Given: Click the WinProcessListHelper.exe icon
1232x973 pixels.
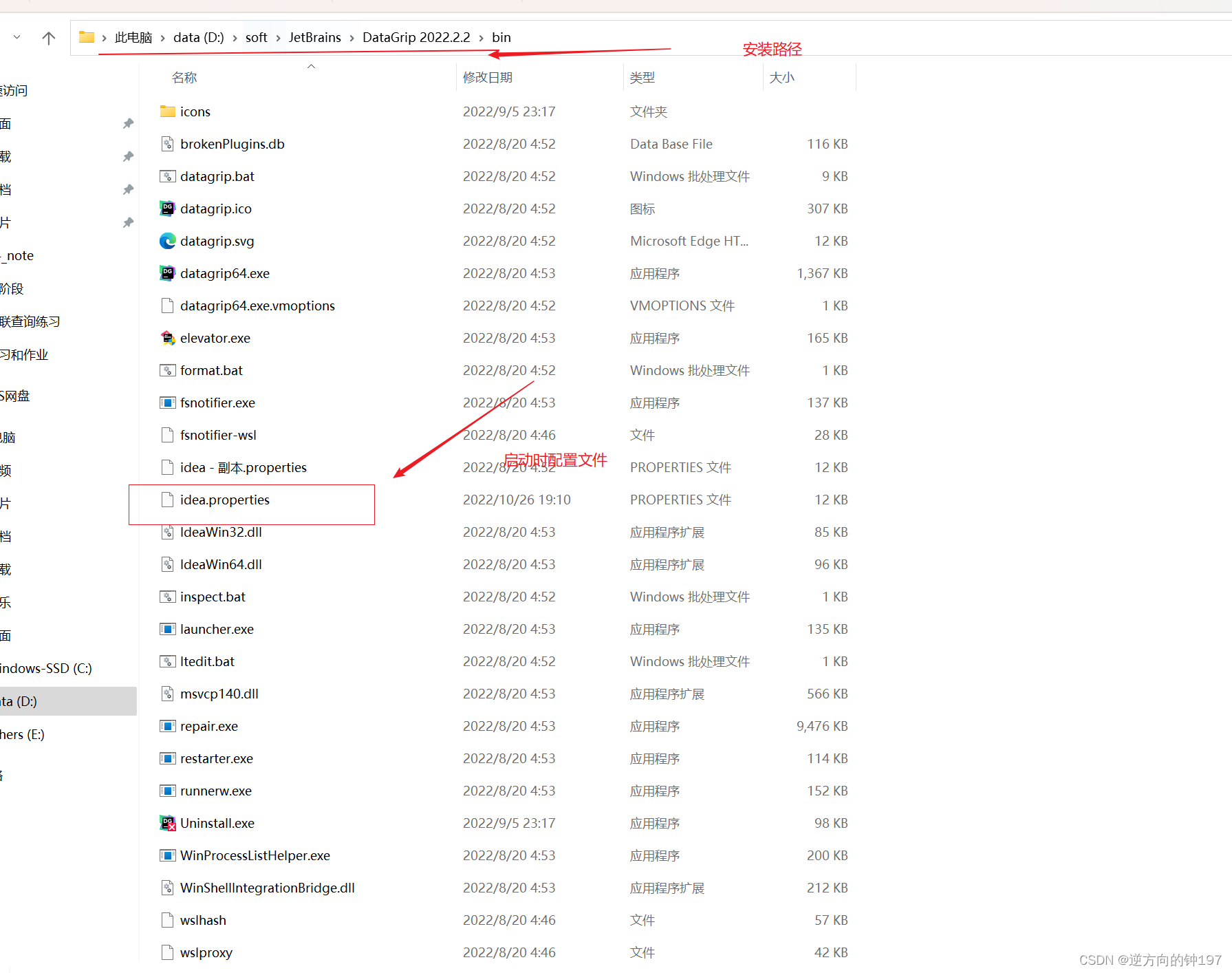Looking at the screenshot, I should (167, 855).
